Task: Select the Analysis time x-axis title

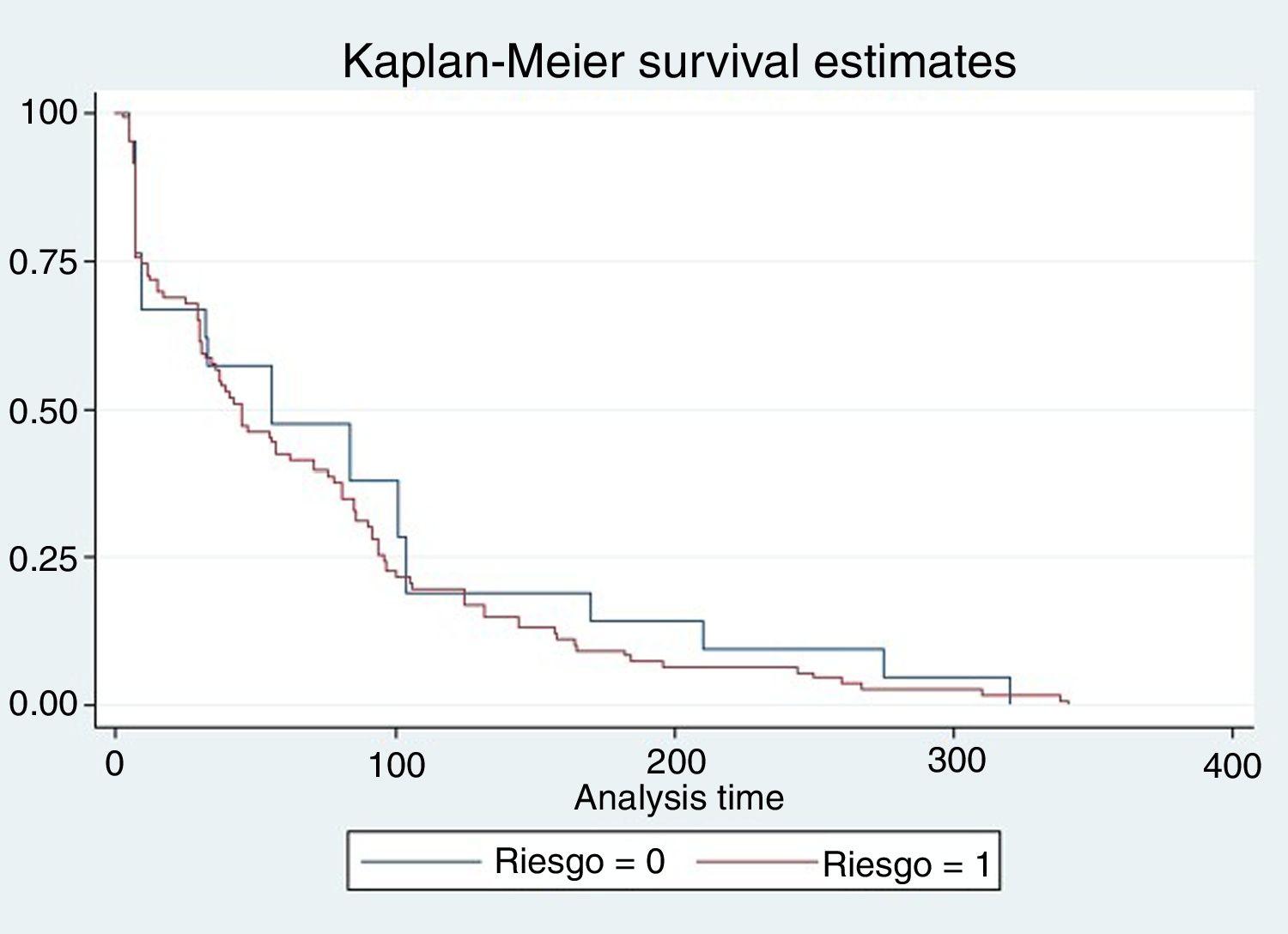Action: click(678, 798)
